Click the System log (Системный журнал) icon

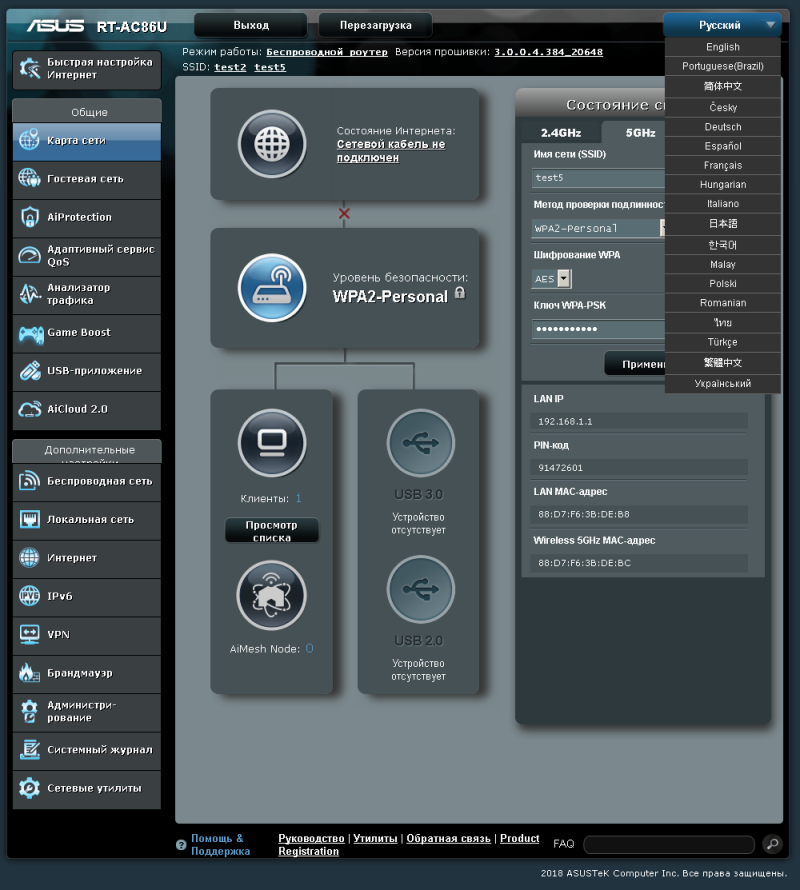click(x=30, y=750)
